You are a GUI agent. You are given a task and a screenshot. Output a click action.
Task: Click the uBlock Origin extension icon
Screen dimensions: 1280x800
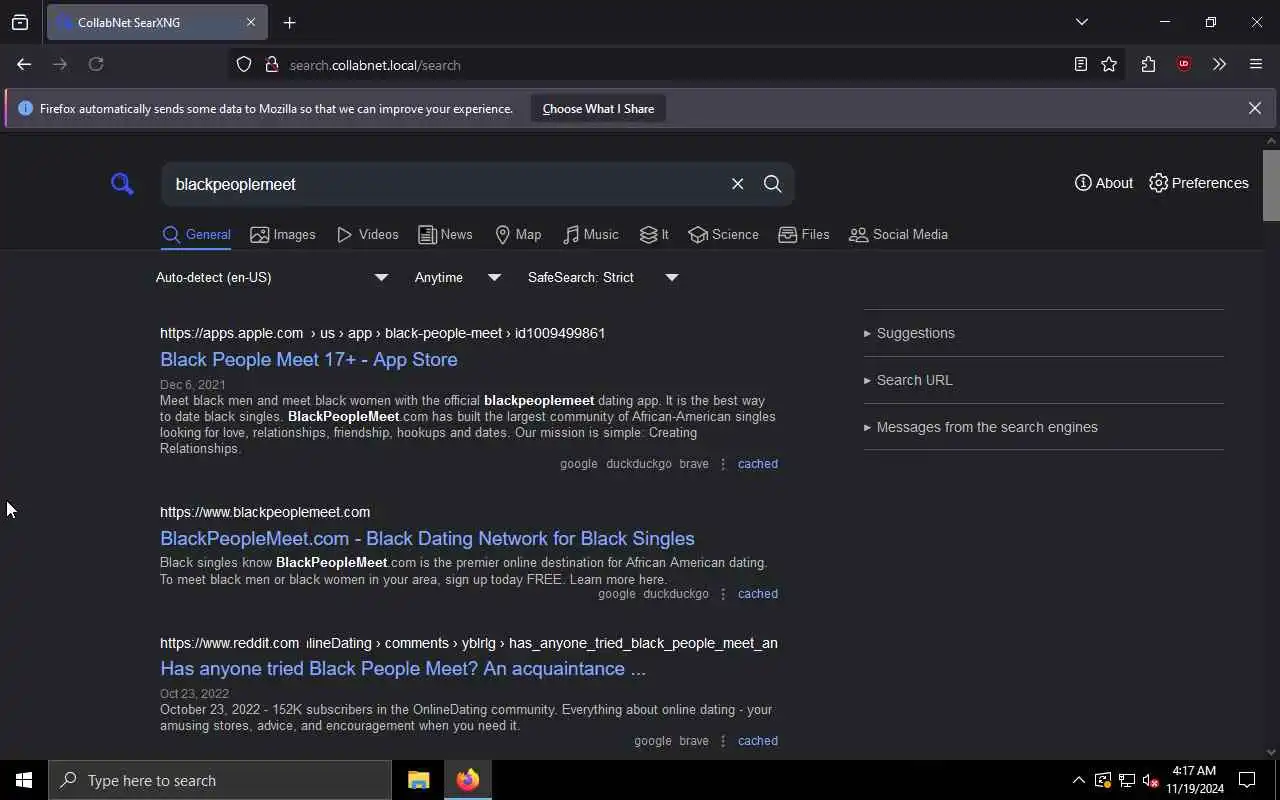(x=1184, y=64)
